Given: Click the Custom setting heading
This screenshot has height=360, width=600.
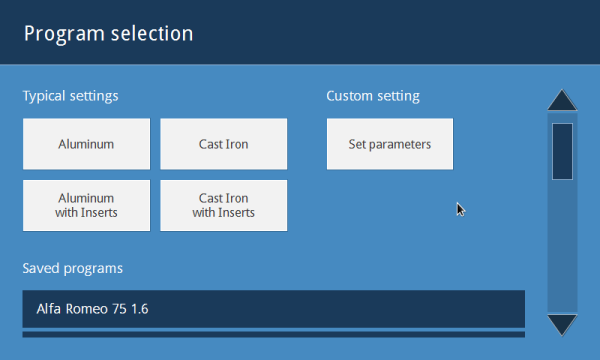Looking at the screenshot, I should pyautogui.click(x=373, y=96).
